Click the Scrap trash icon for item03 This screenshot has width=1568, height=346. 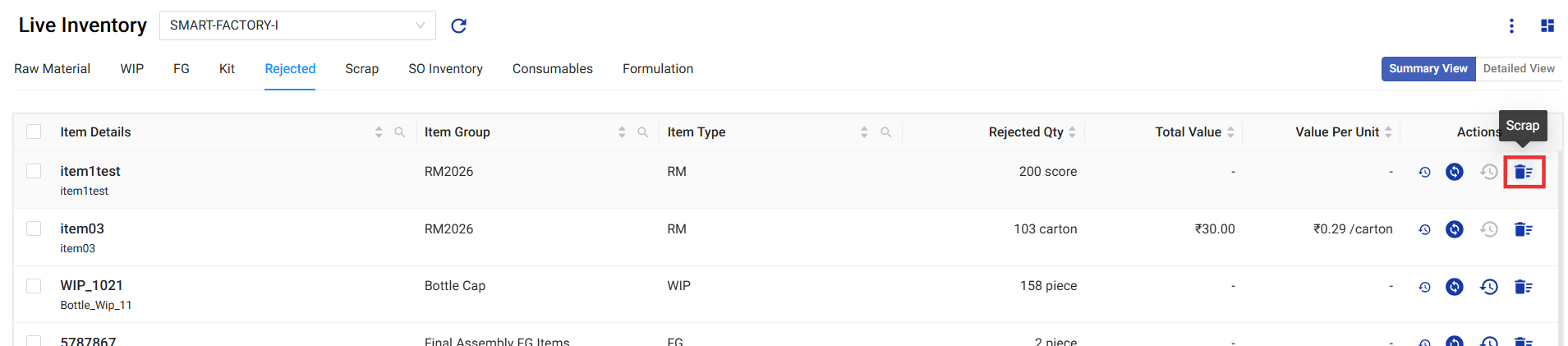tap(1523, 229)
